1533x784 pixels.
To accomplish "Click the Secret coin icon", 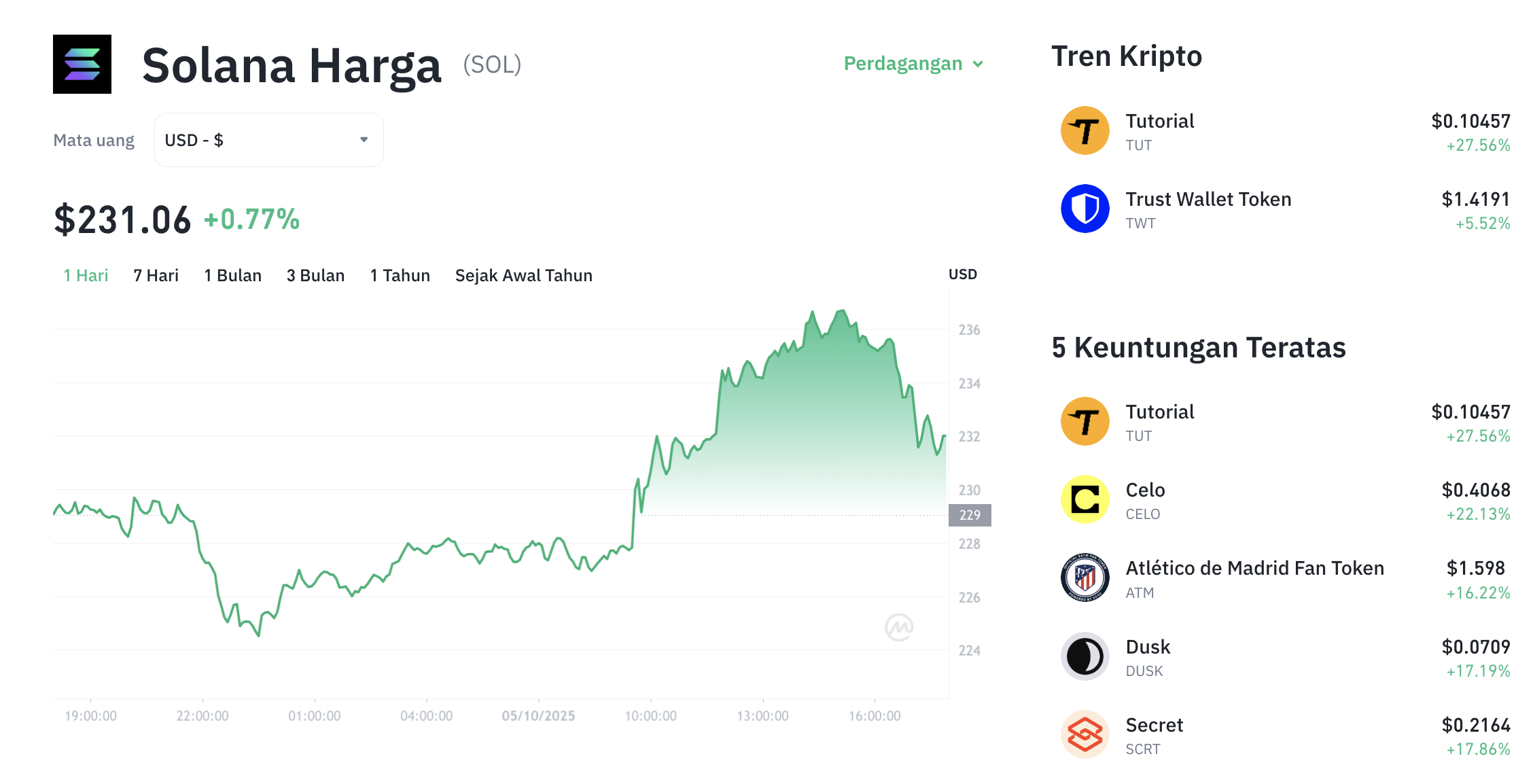I will pos(1085,735).
